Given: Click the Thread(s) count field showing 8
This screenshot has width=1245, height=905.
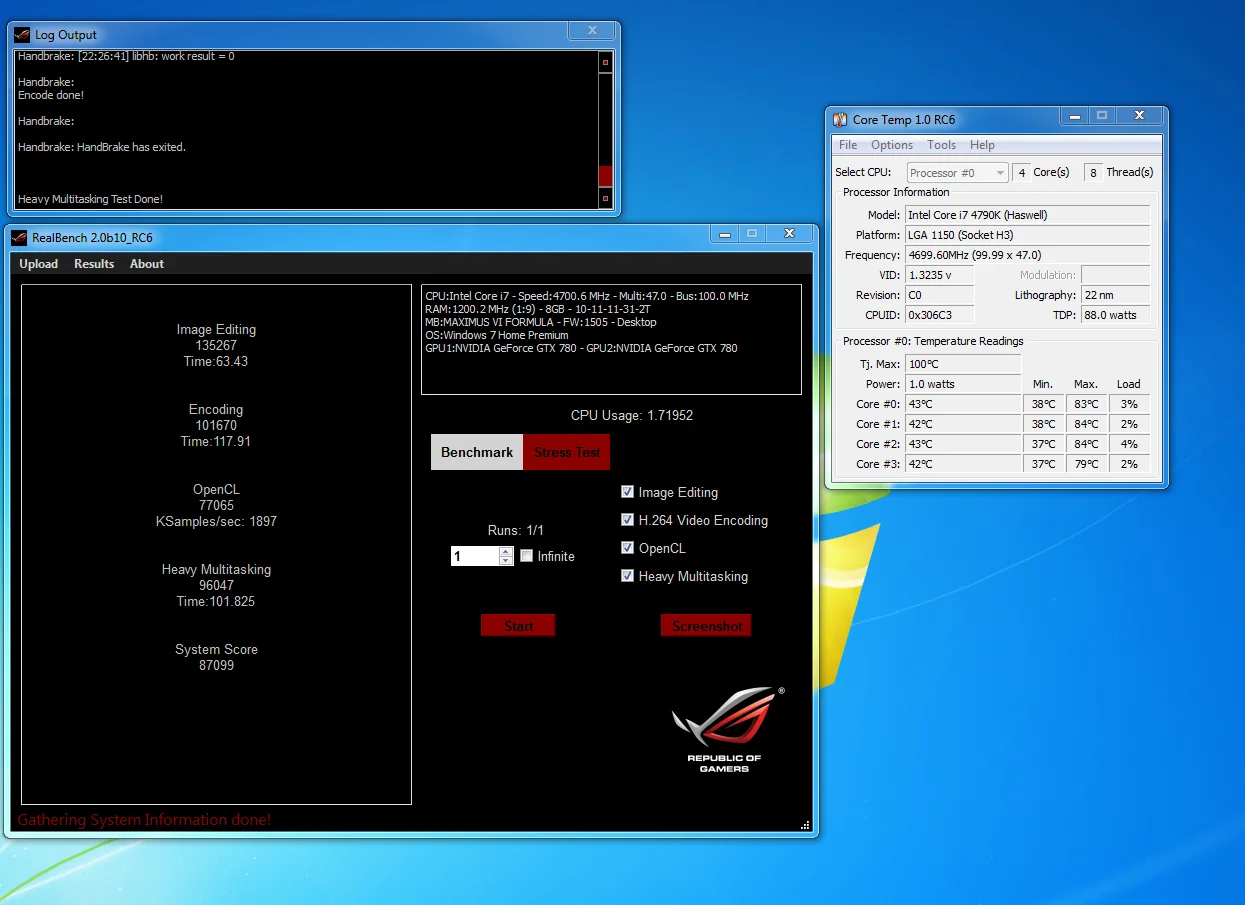Looking at the screenshot, I should [1093, 172].
